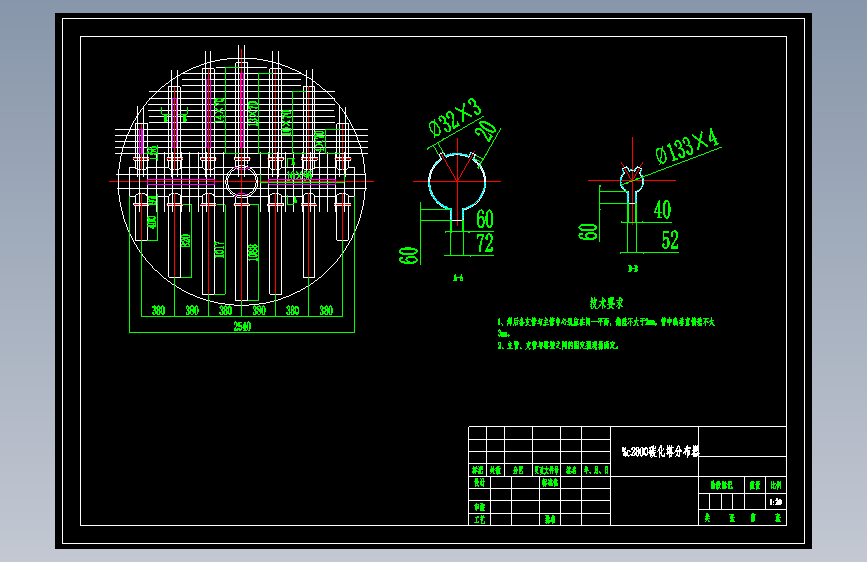Click the central main pipe circle
The image size is (867, 562).
242,181
